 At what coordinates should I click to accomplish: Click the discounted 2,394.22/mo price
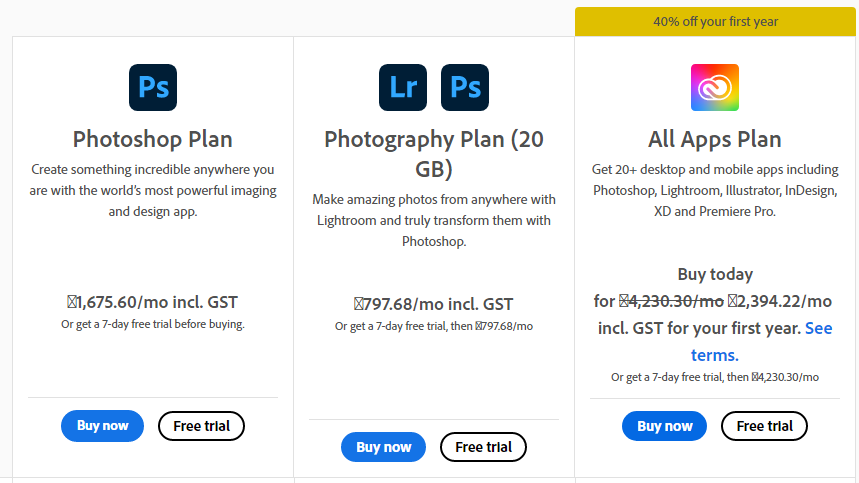pyautogui.click(x=780, y=301)
